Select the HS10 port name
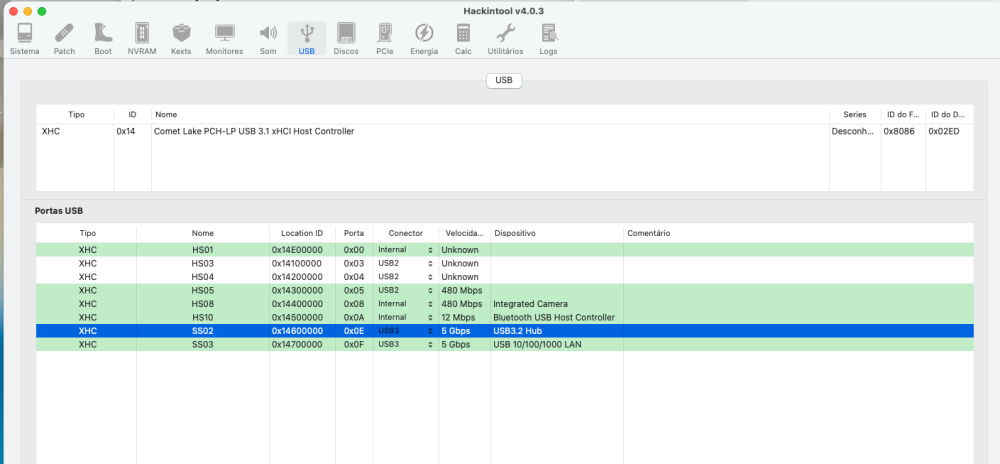This screenshot has height=464, width=1000. pyautogui.click(x=203, y=317)
